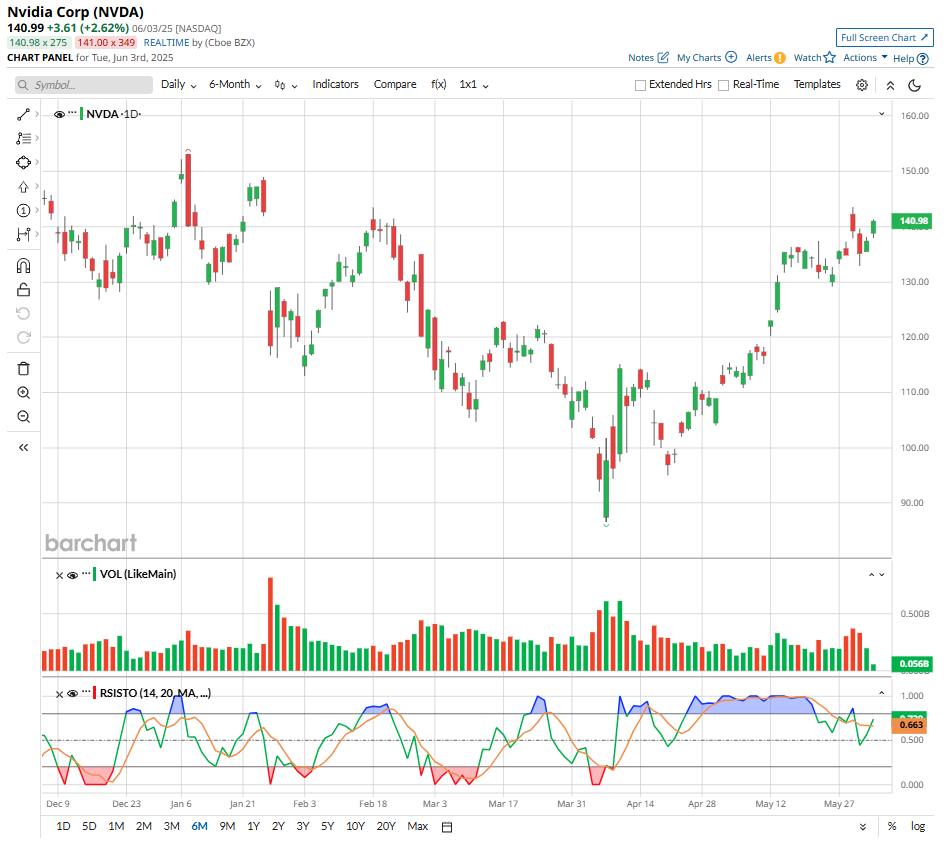
Task: Move the VOL pane up
Action: click(871, 575)
